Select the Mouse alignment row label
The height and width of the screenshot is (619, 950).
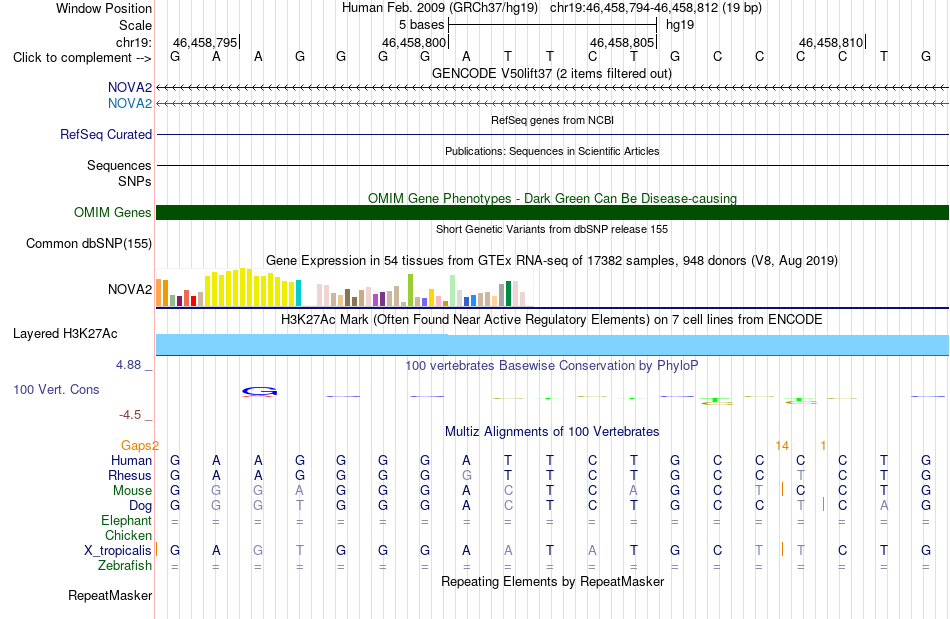point(132,491)
